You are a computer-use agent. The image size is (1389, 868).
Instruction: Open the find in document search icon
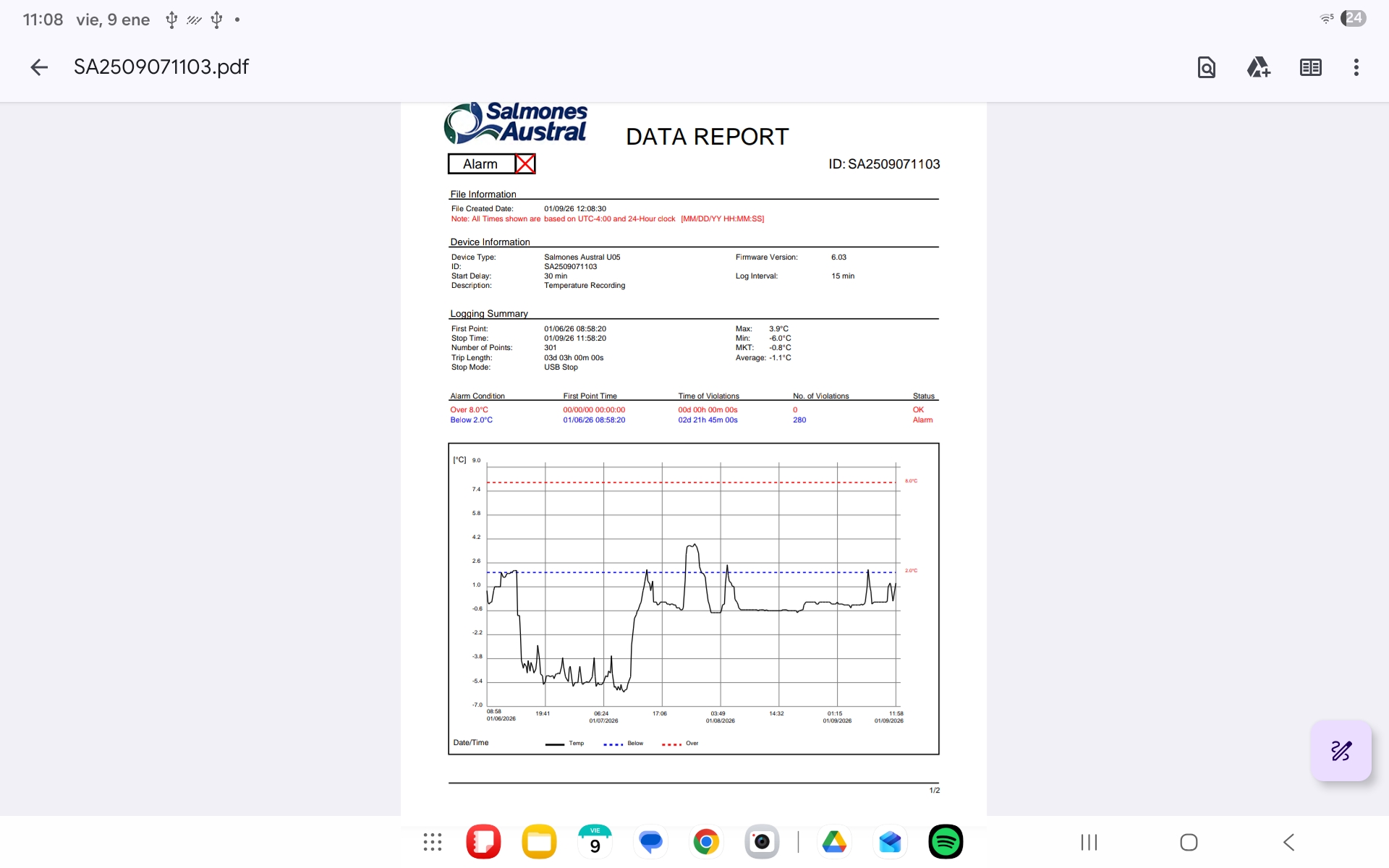click(x=1206, y=67)
